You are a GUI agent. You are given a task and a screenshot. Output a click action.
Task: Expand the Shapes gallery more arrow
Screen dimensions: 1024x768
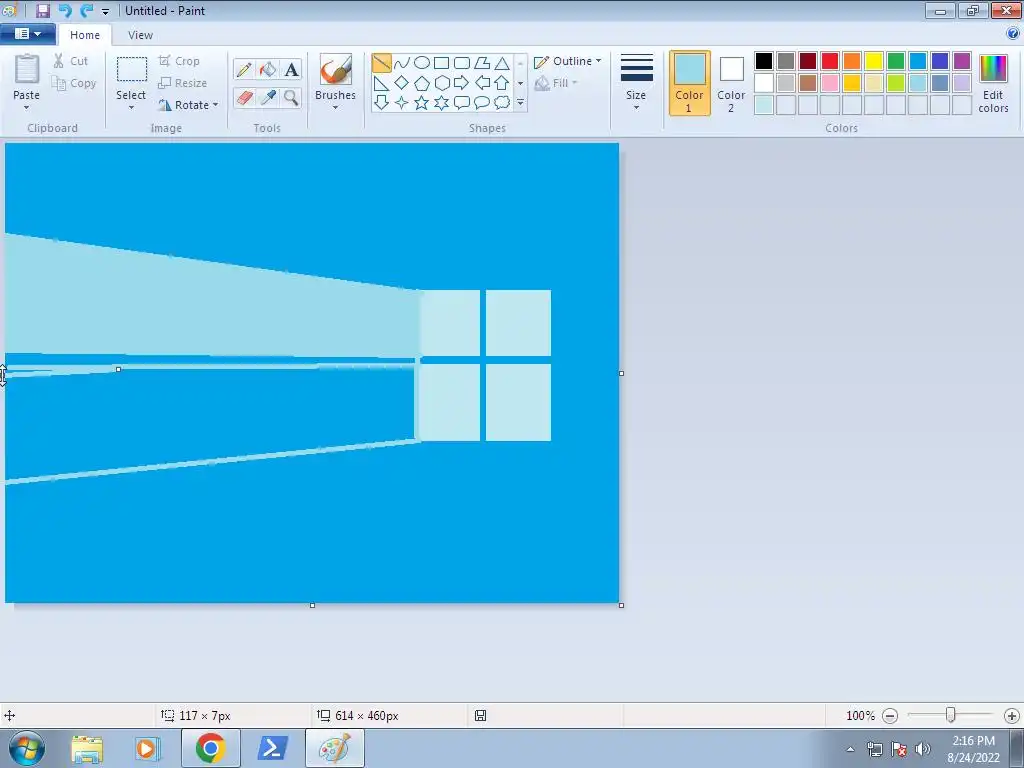coord(520,103)
